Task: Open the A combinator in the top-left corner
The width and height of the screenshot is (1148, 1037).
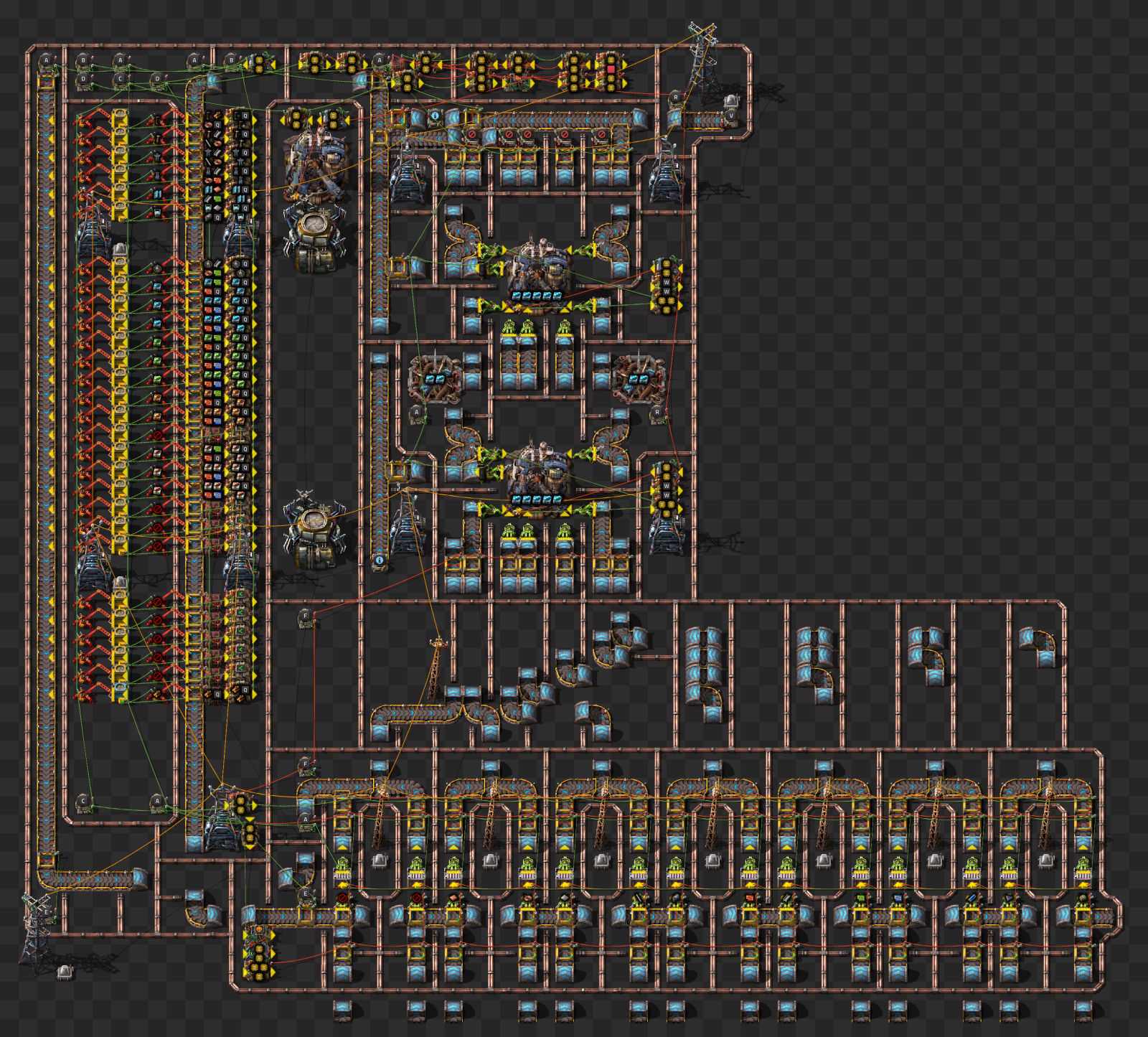Action: (47, 61)
